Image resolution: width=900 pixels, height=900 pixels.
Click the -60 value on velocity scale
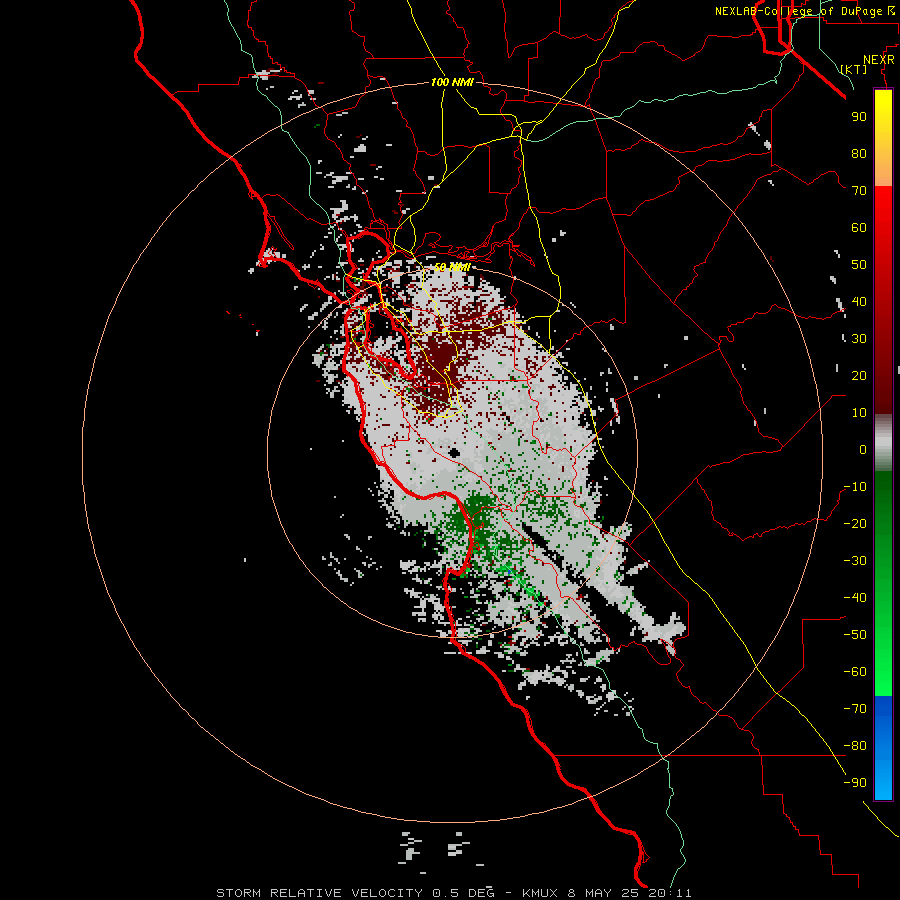click(855, 672)
